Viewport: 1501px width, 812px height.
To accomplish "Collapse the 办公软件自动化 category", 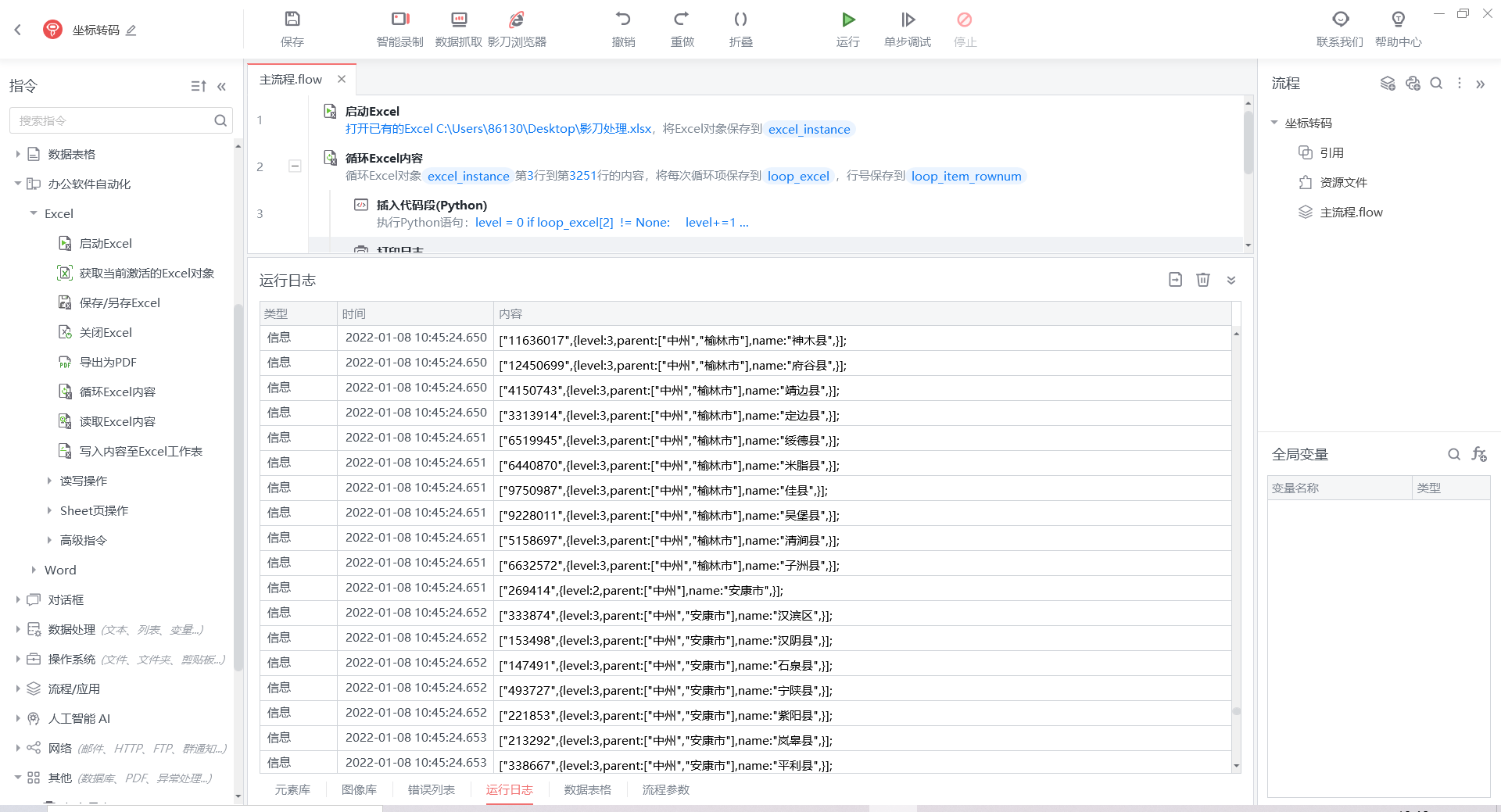I will (18, 184).
